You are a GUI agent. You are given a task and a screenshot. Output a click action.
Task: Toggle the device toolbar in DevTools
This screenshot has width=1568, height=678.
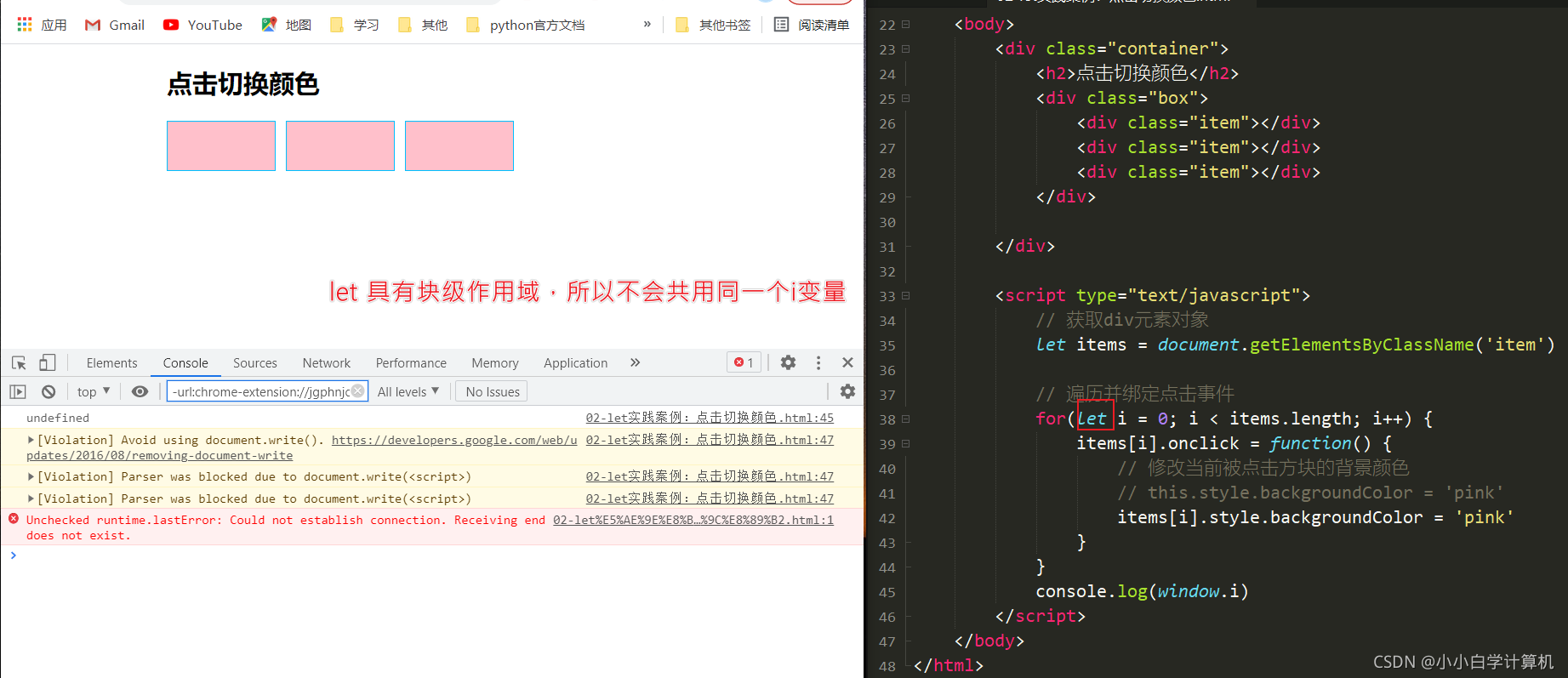point(48,362)
